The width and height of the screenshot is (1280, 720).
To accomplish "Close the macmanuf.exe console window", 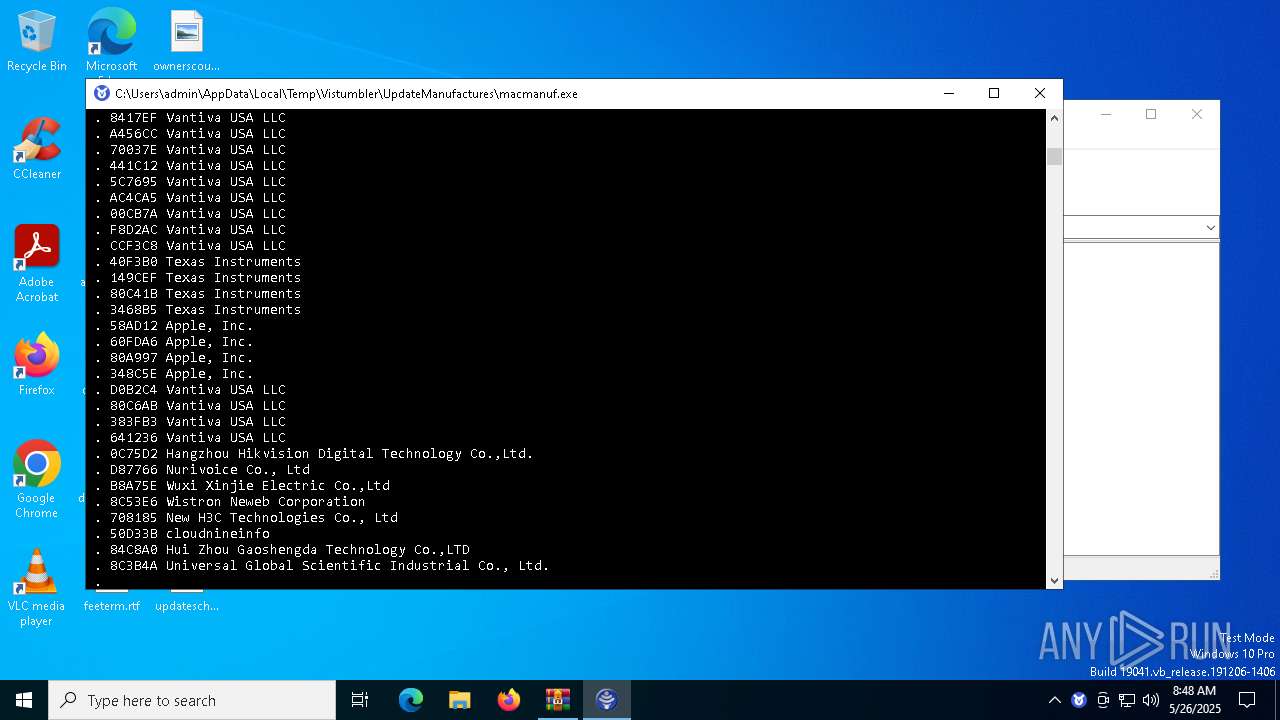I will click(1040, 93).
